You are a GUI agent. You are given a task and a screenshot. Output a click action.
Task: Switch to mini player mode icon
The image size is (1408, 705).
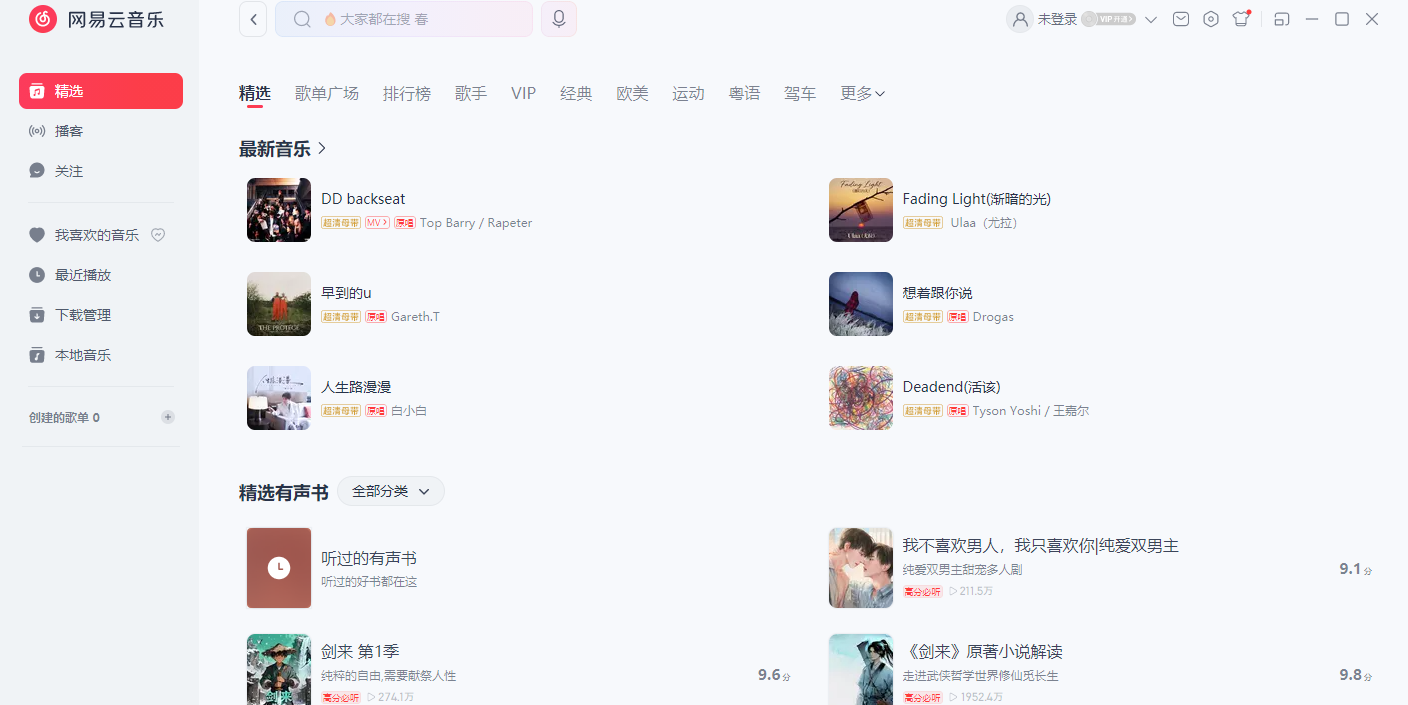point(1282,19)
